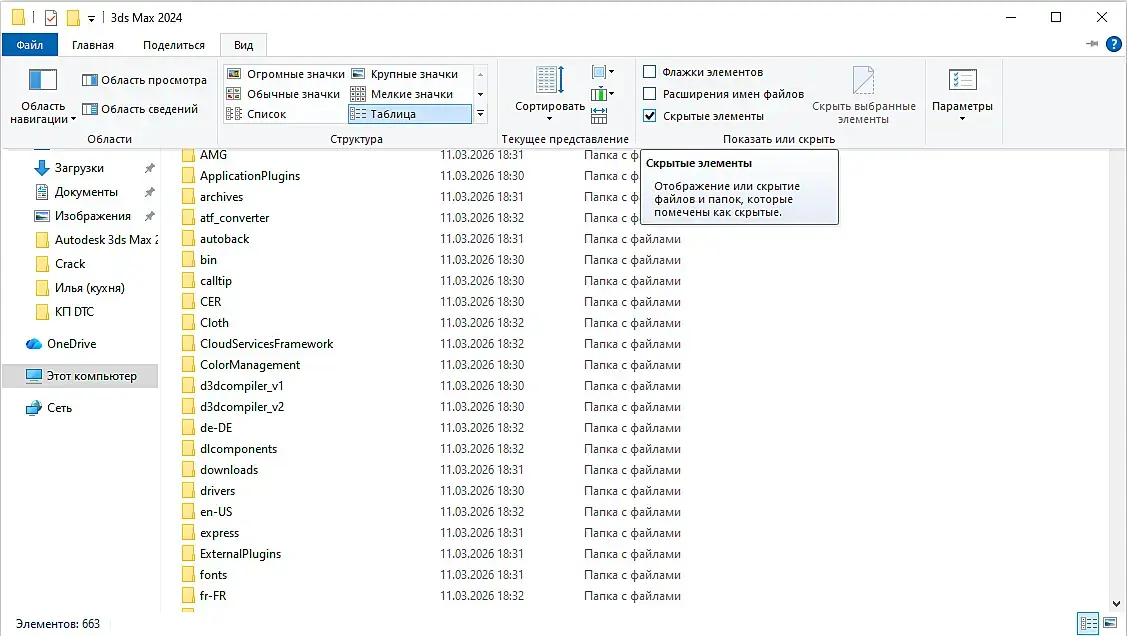Open the Сортировать sort menu
This screenshot has height=636, width=1127.
550,93
